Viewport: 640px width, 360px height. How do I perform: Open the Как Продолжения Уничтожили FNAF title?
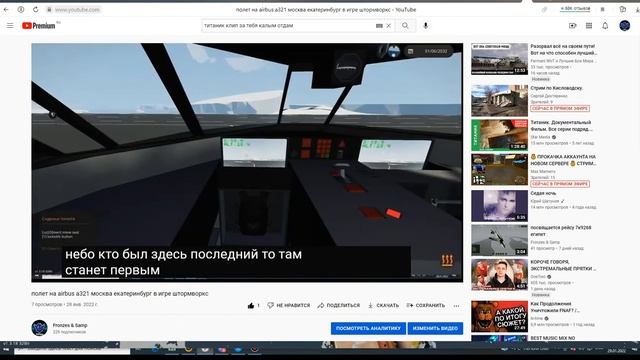555,307
